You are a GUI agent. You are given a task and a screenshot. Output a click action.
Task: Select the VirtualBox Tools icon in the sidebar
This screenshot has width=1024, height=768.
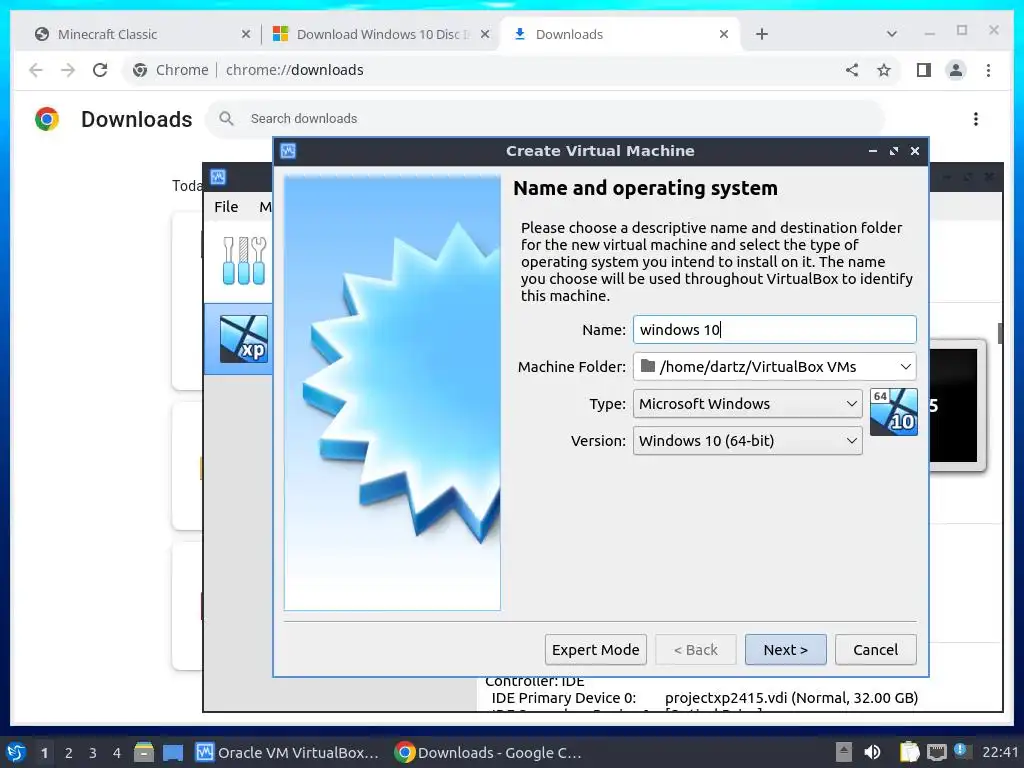point(244,261)
